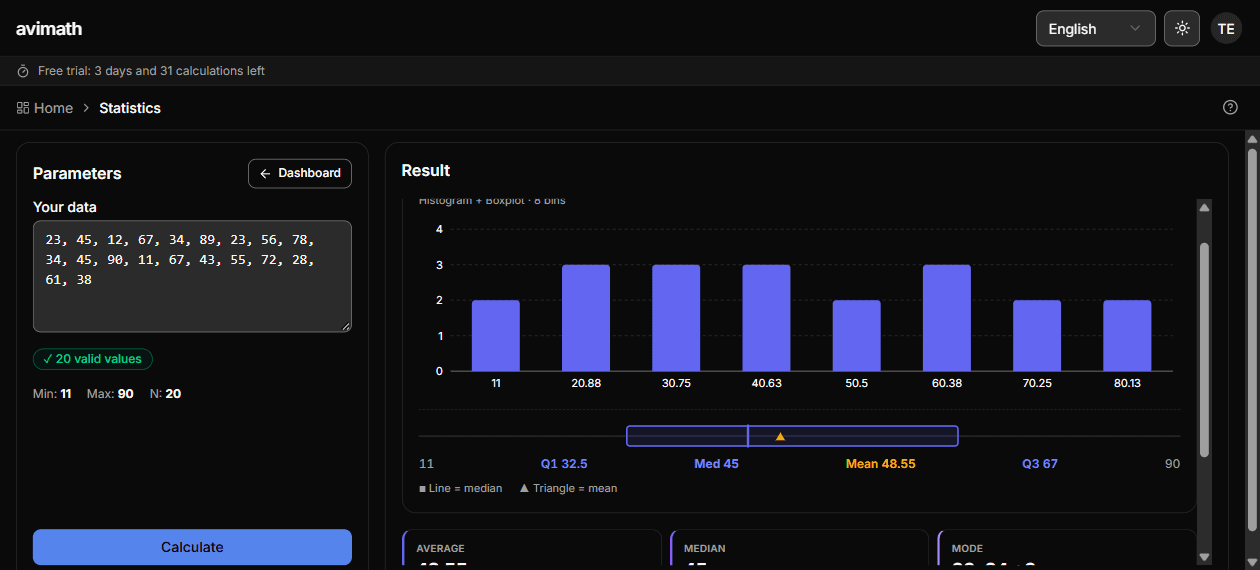Click the histogram bar labeled 50.5
Image resolution: width=1260 pixels, height=570 pixels.
coord(857,336)
